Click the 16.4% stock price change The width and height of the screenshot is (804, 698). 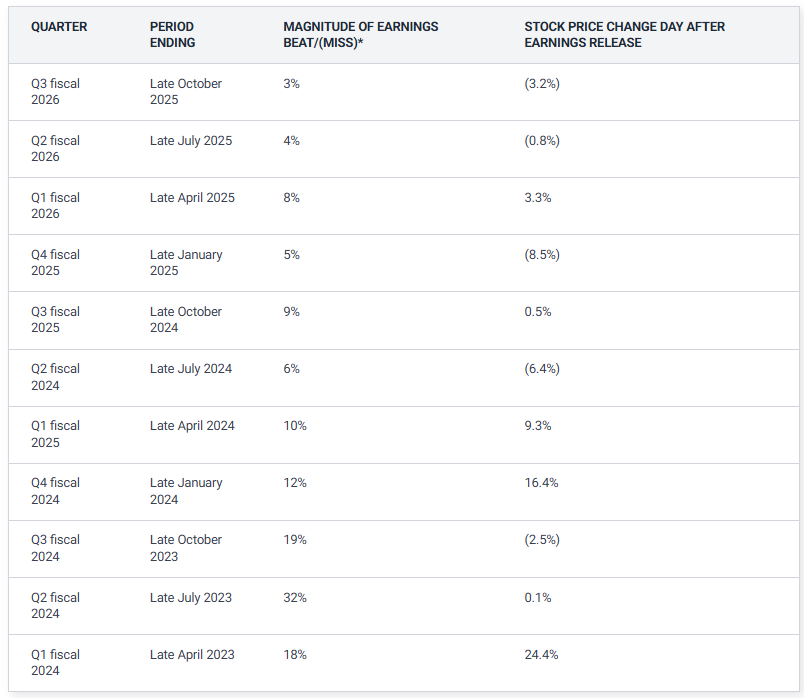pos(541,483)
